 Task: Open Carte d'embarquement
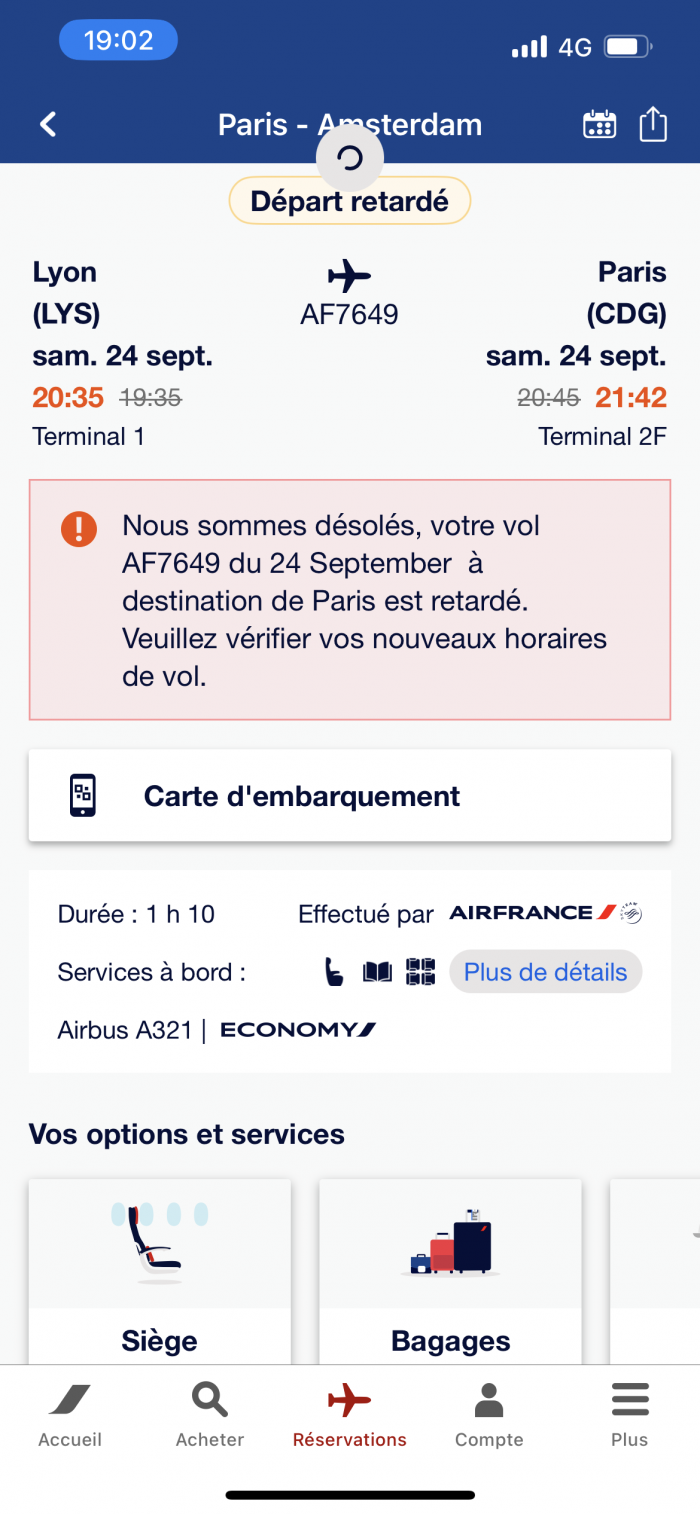[x=350, y=796]
